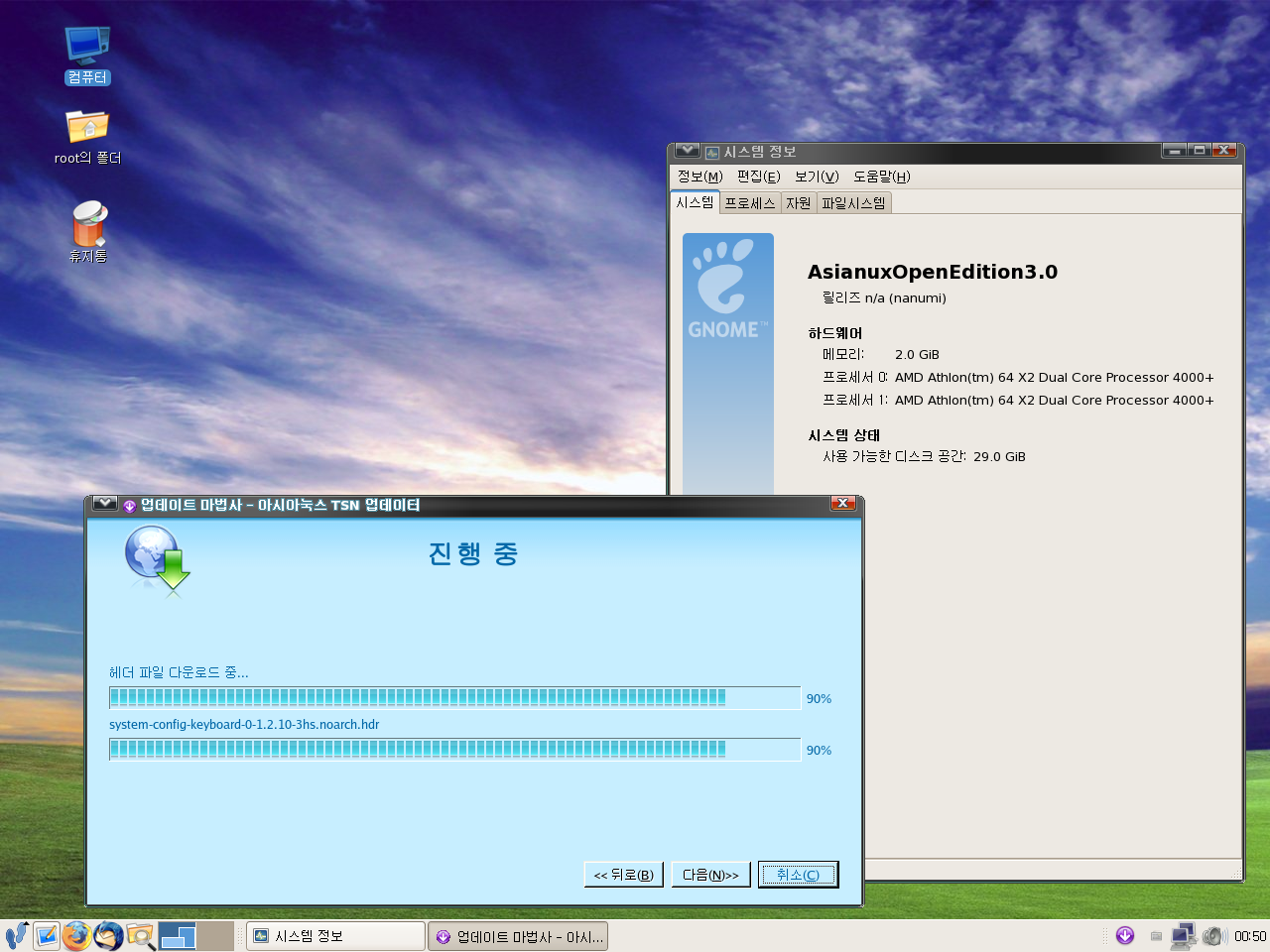The width and height of the screenshot is (1270, 952).
Task: Click the 90% label beside file progress bar
Action: point(819,751)
